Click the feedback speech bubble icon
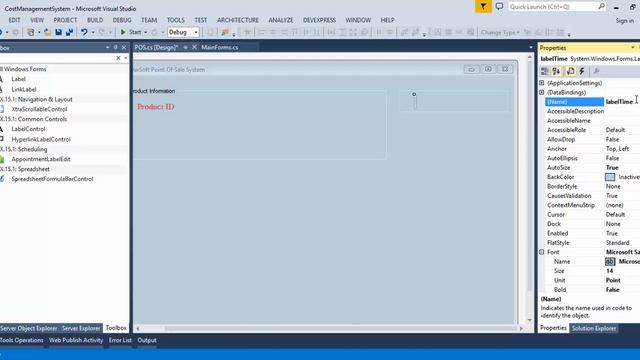Image resolution: width=640 pixels, height=360 pixels. (499, 7)
